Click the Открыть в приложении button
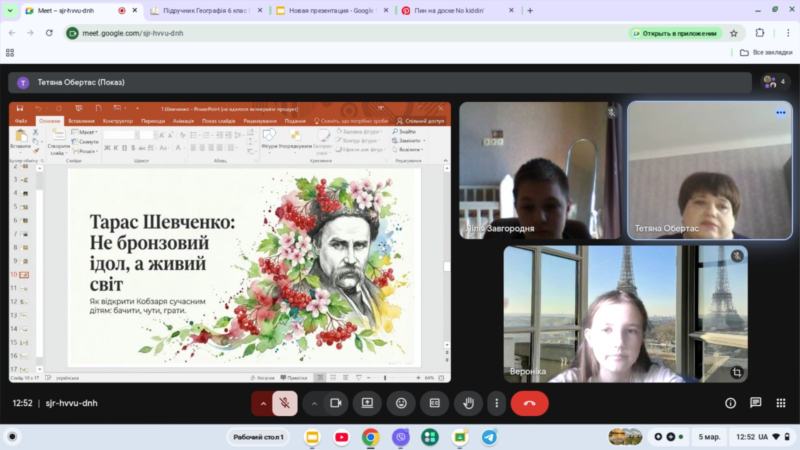This screenshot has width=800, height=450. (675, 33)
